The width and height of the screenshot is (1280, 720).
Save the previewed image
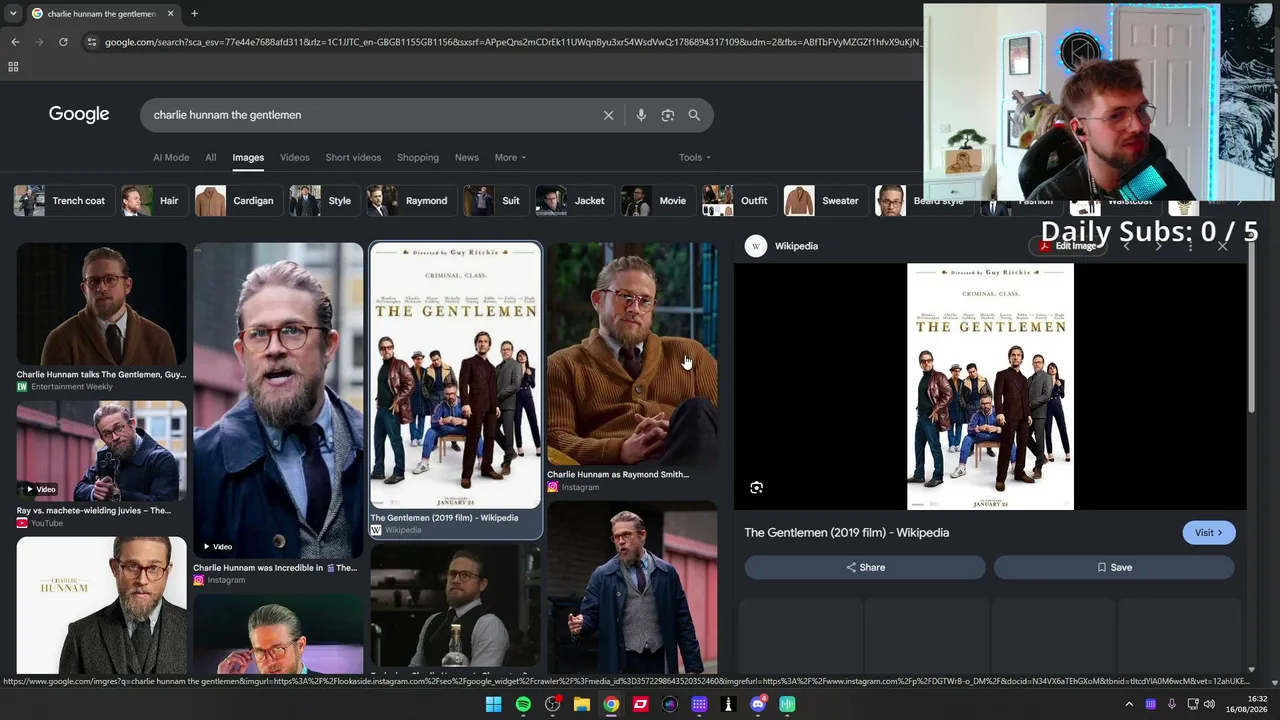point(1114,567)
